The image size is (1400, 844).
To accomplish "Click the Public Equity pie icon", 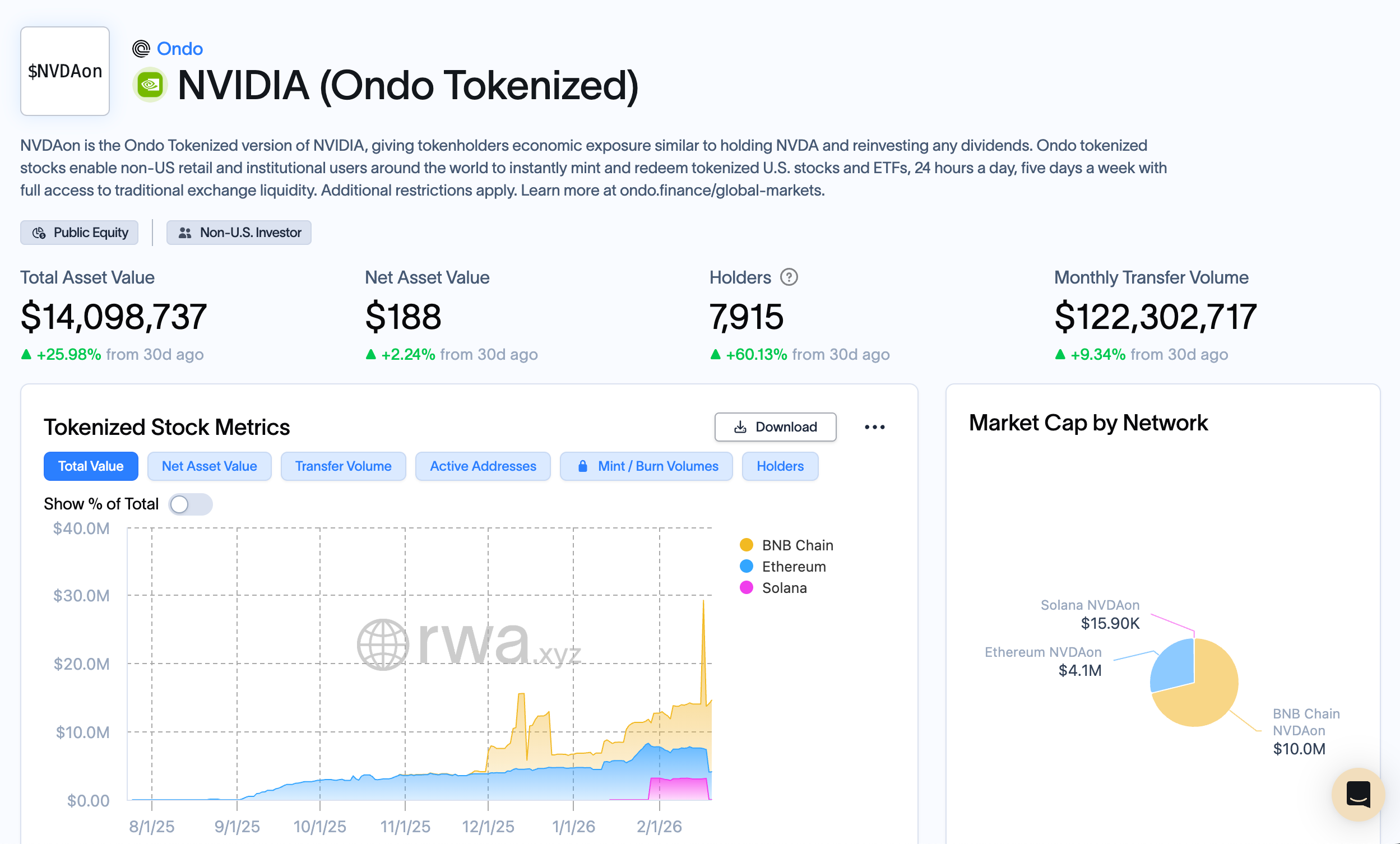I will click(39, 233).
